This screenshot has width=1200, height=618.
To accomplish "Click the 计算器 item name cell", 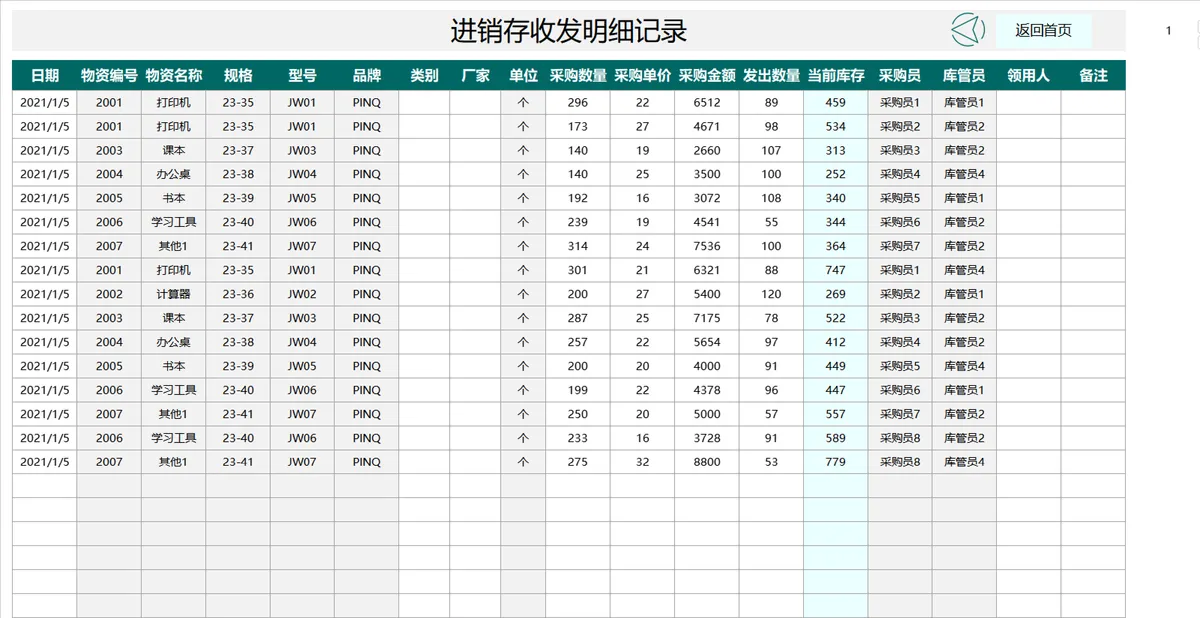I will (x=174, y=294).
